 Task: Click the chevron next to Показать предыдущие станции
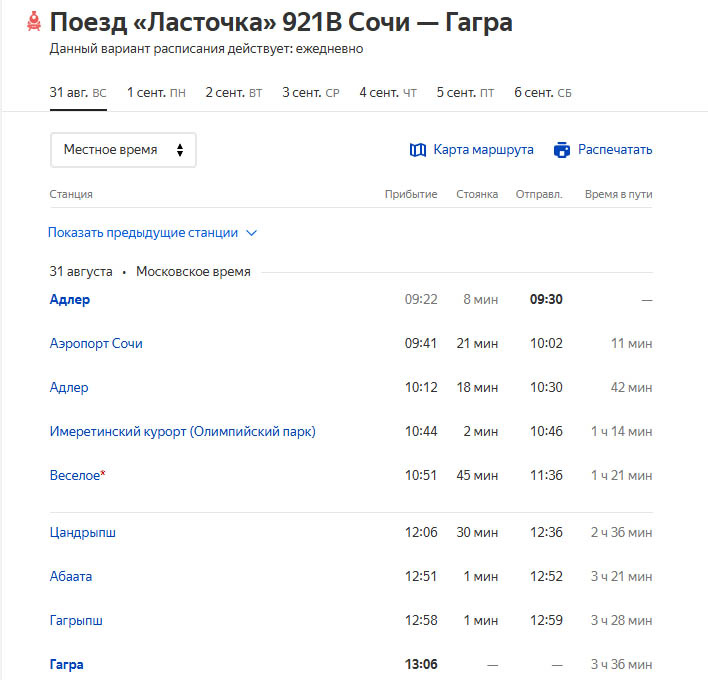point(252,233)
